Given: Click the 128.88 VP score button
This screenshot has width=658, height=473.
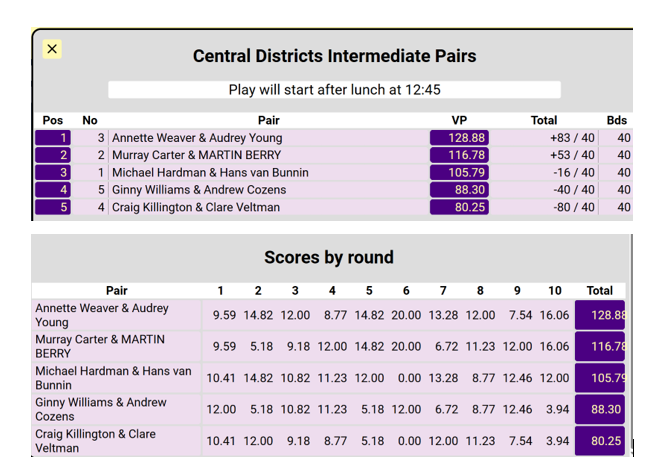Looking at the screenshot, I should pyautogui.click(x=459, y=138).
